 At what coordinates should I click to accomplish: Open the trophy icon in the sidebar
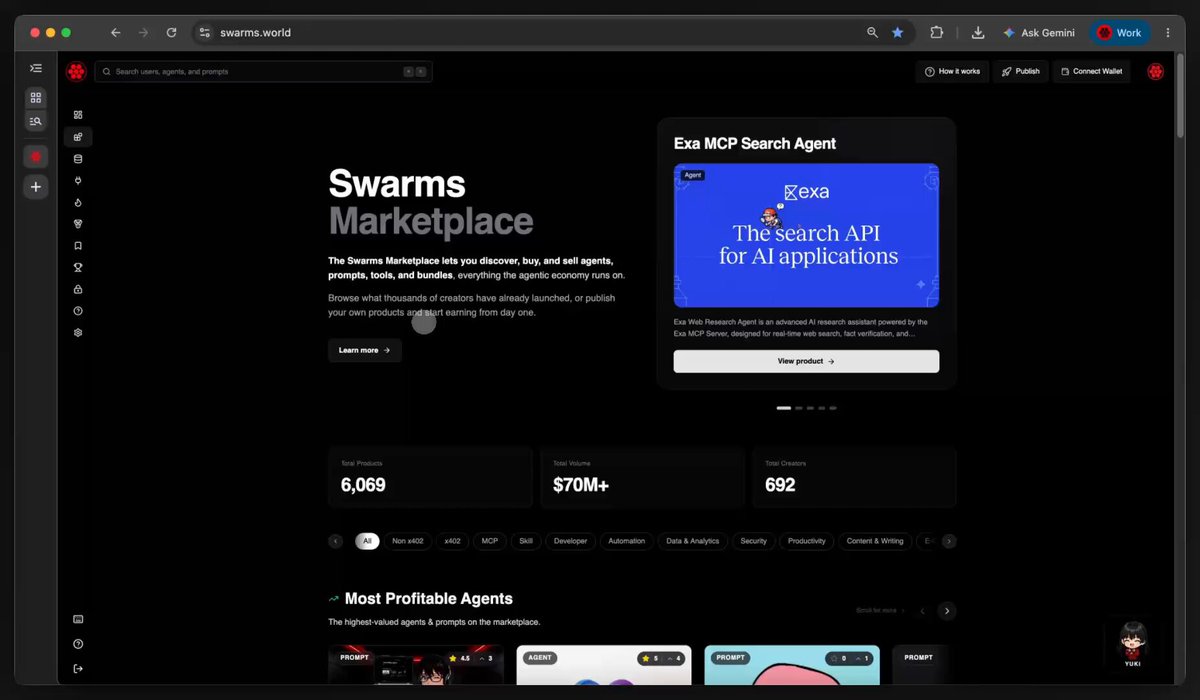pyautogui.click(x=78, y=267)
